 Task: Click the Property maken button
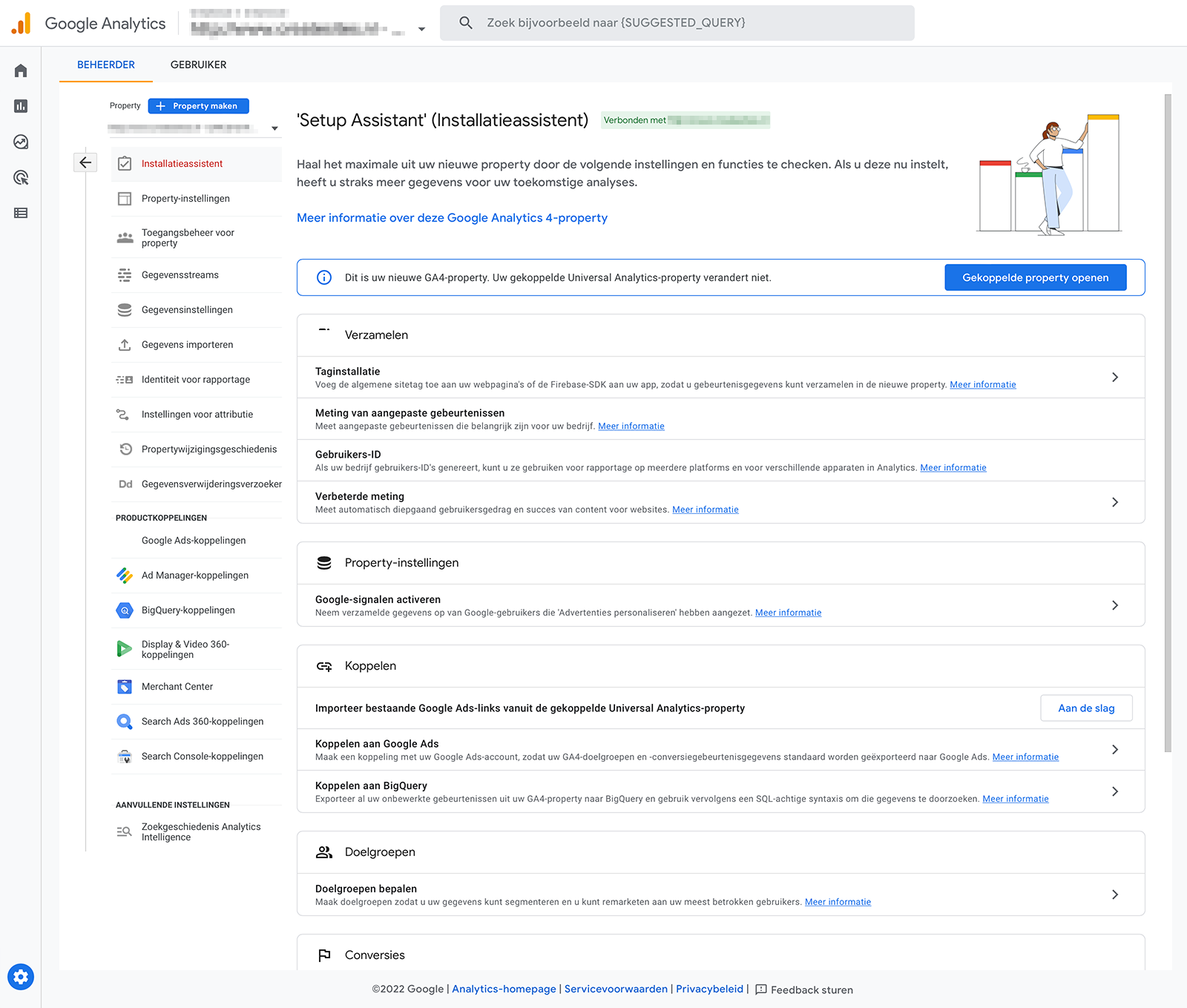click(199, 106)
